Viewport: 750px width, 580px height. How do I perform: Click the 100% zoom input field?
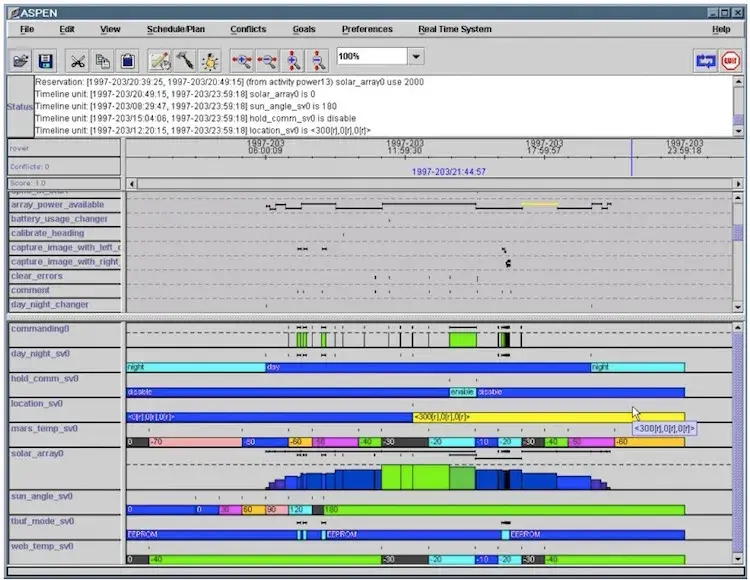pyautogui.click(x=372, y=56)
